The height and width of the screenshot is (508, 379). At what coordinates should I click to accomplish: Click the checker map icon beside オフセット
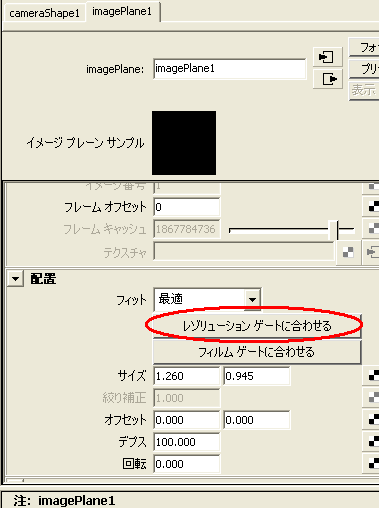pyautogui.click(x=371, y=420)
